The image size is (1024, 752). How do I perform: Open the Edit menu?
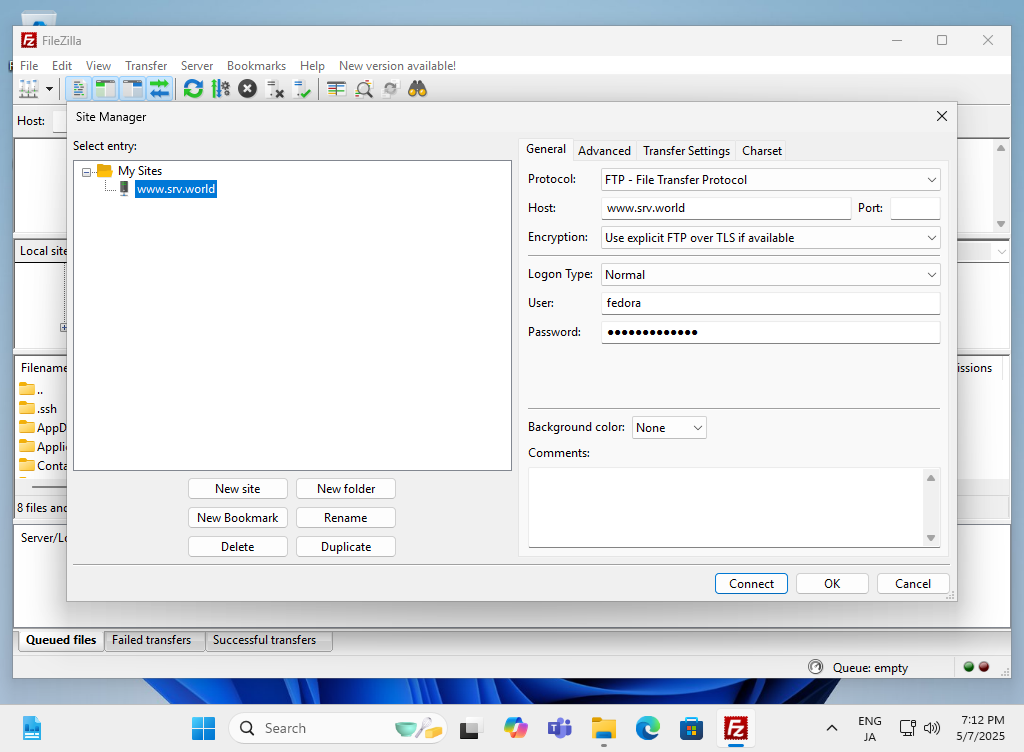pyautogui.click(x=62, y=66)
